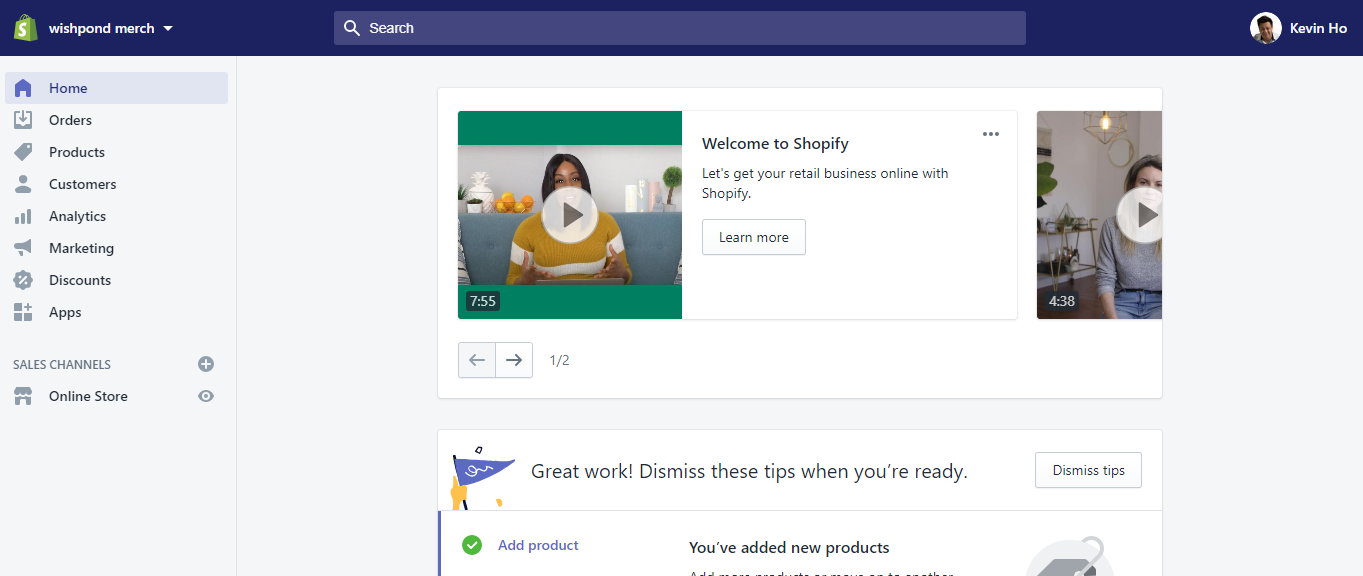This screenshot has width=1363, height=576.
Task: View online store with eye icon
Action: (206, 396)
